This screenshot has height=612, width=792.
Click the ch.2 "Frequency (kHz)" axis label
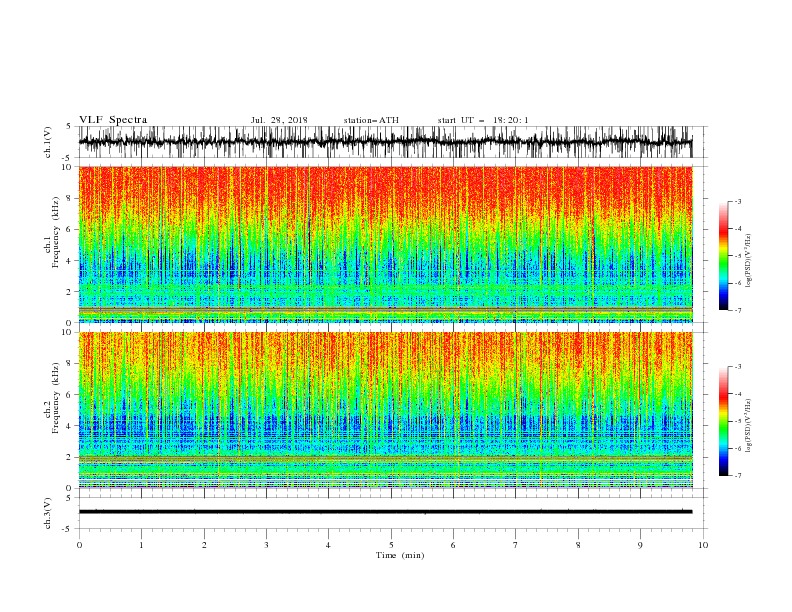tap(55, 398)
